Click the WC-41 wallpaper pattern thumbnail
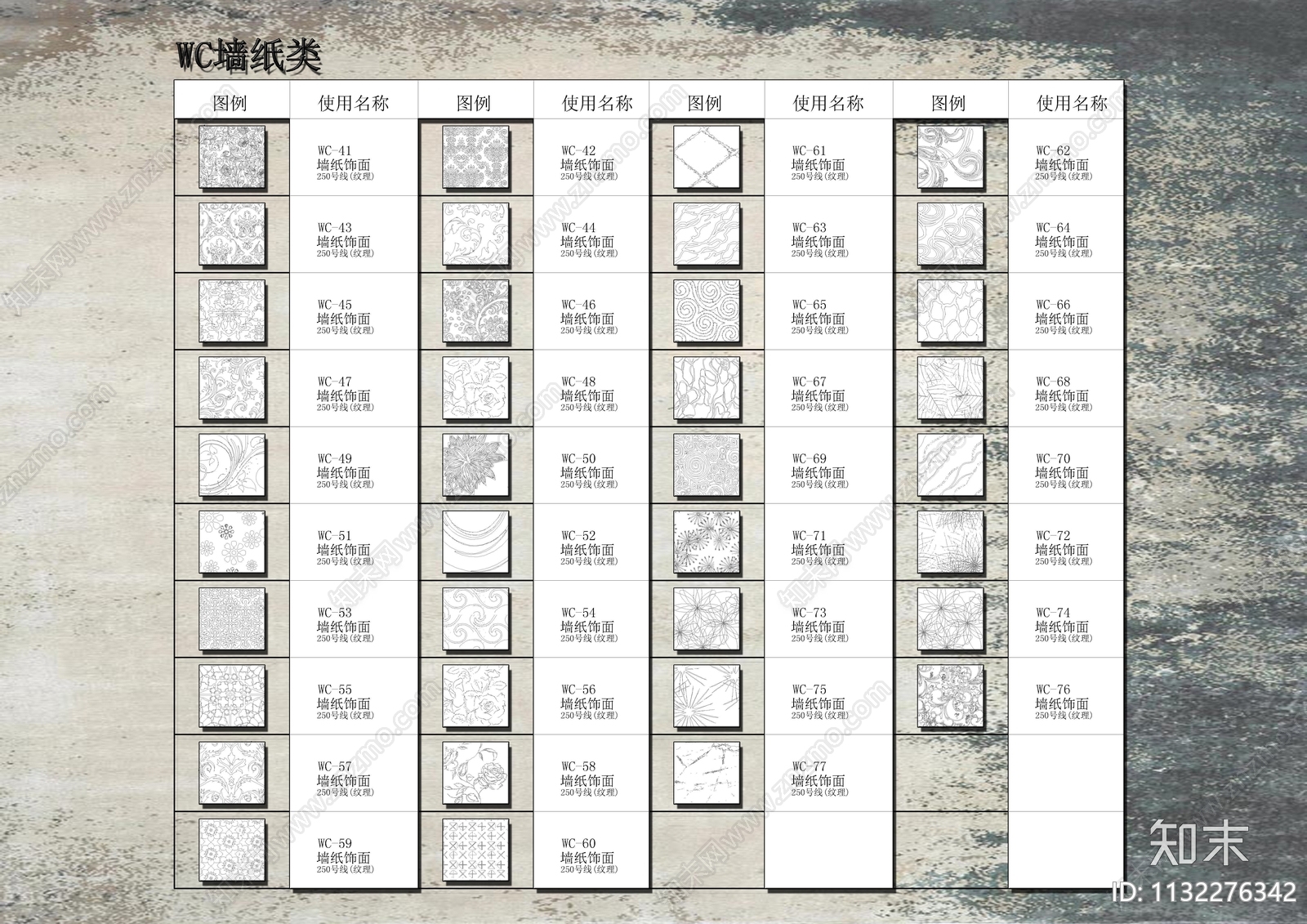 [232, 157]
